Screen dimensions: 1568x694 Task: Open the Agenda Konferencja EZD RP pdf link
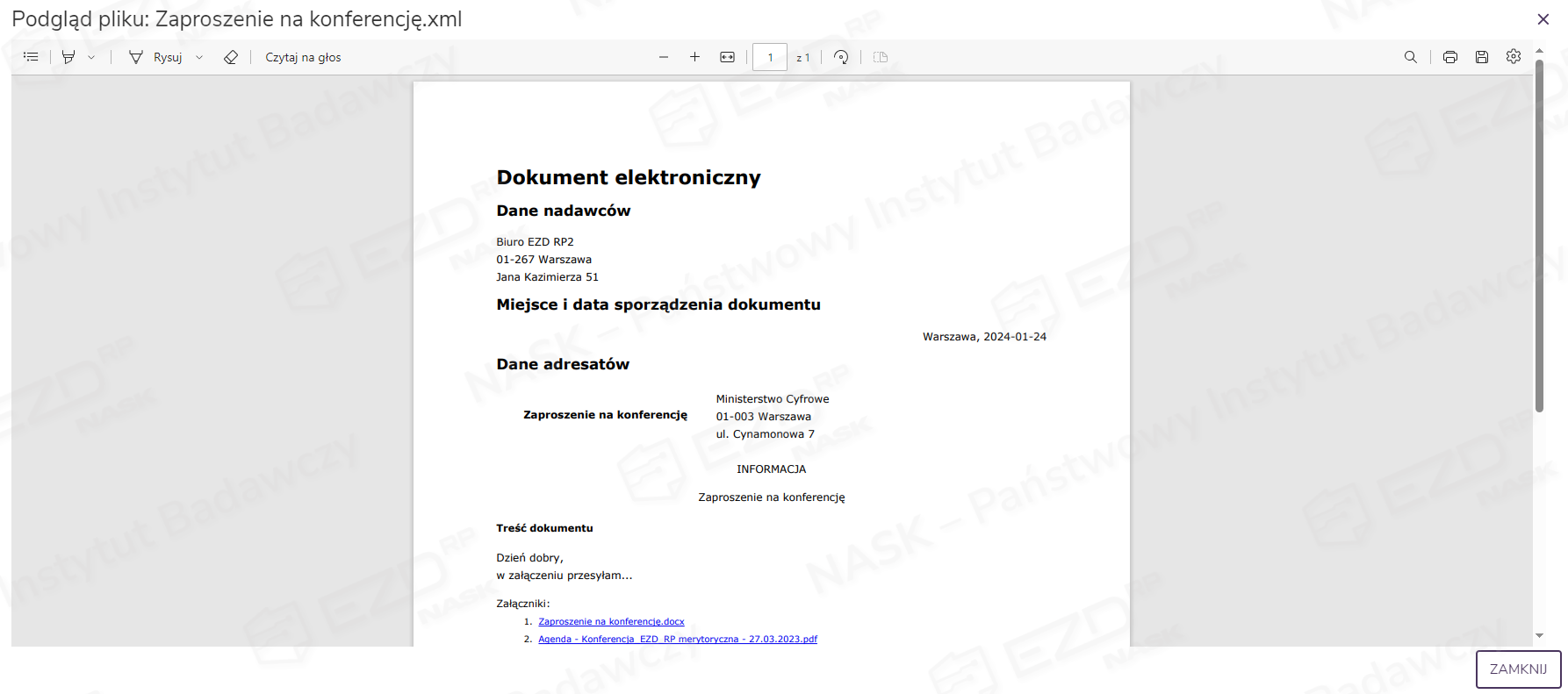[677, 639]
